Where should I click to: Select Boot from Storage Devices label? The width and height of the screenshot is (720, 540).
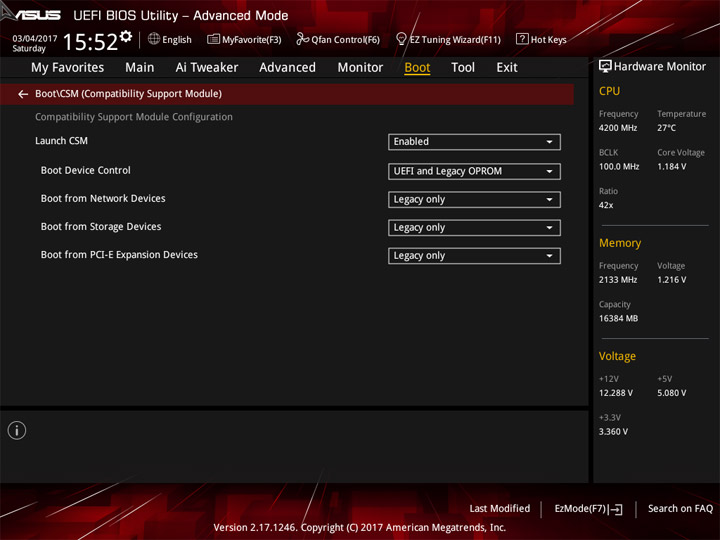tap(101, 227)
